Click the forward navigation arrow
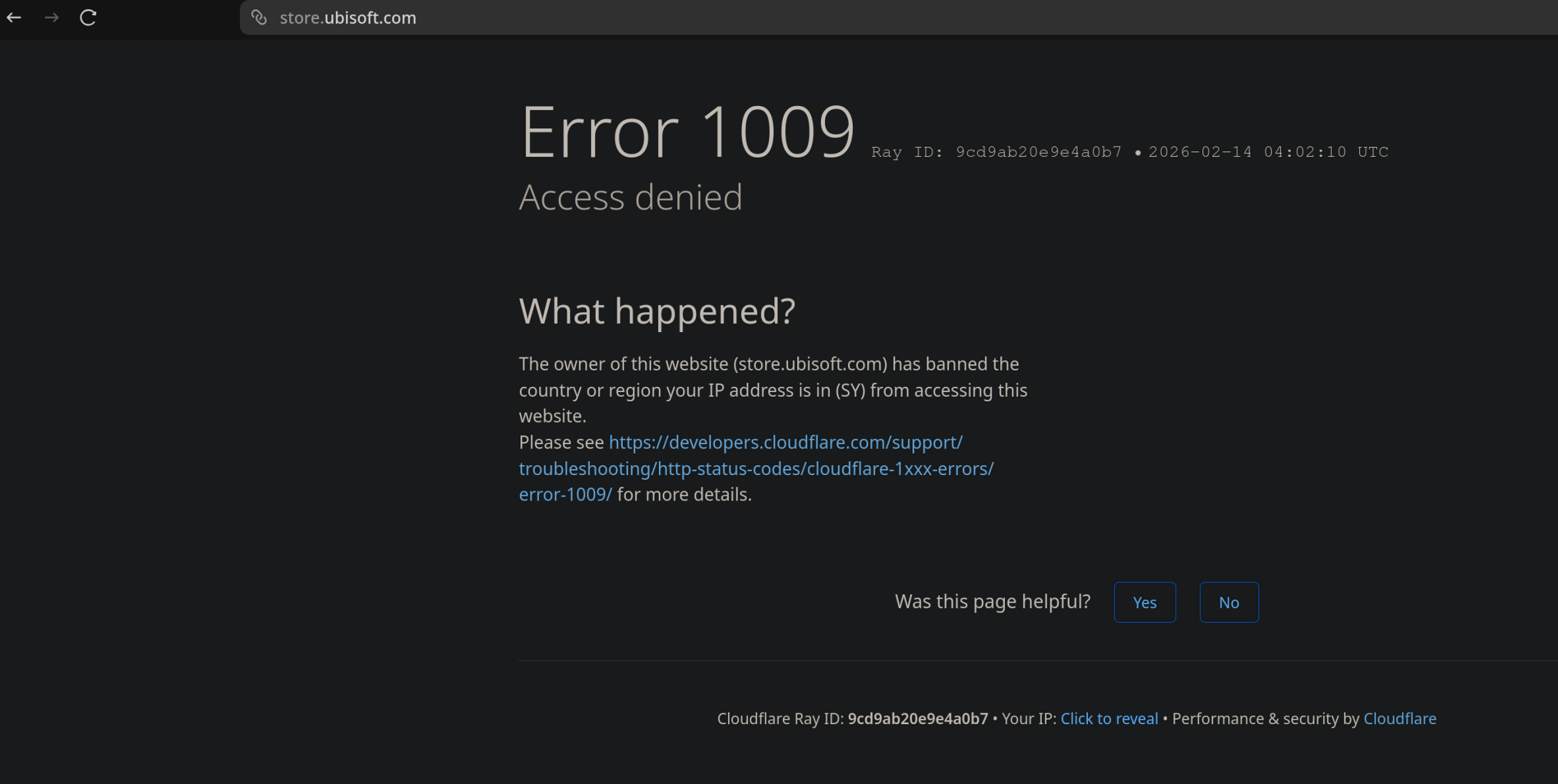1558x784 pixels. (x=51, y=18)
